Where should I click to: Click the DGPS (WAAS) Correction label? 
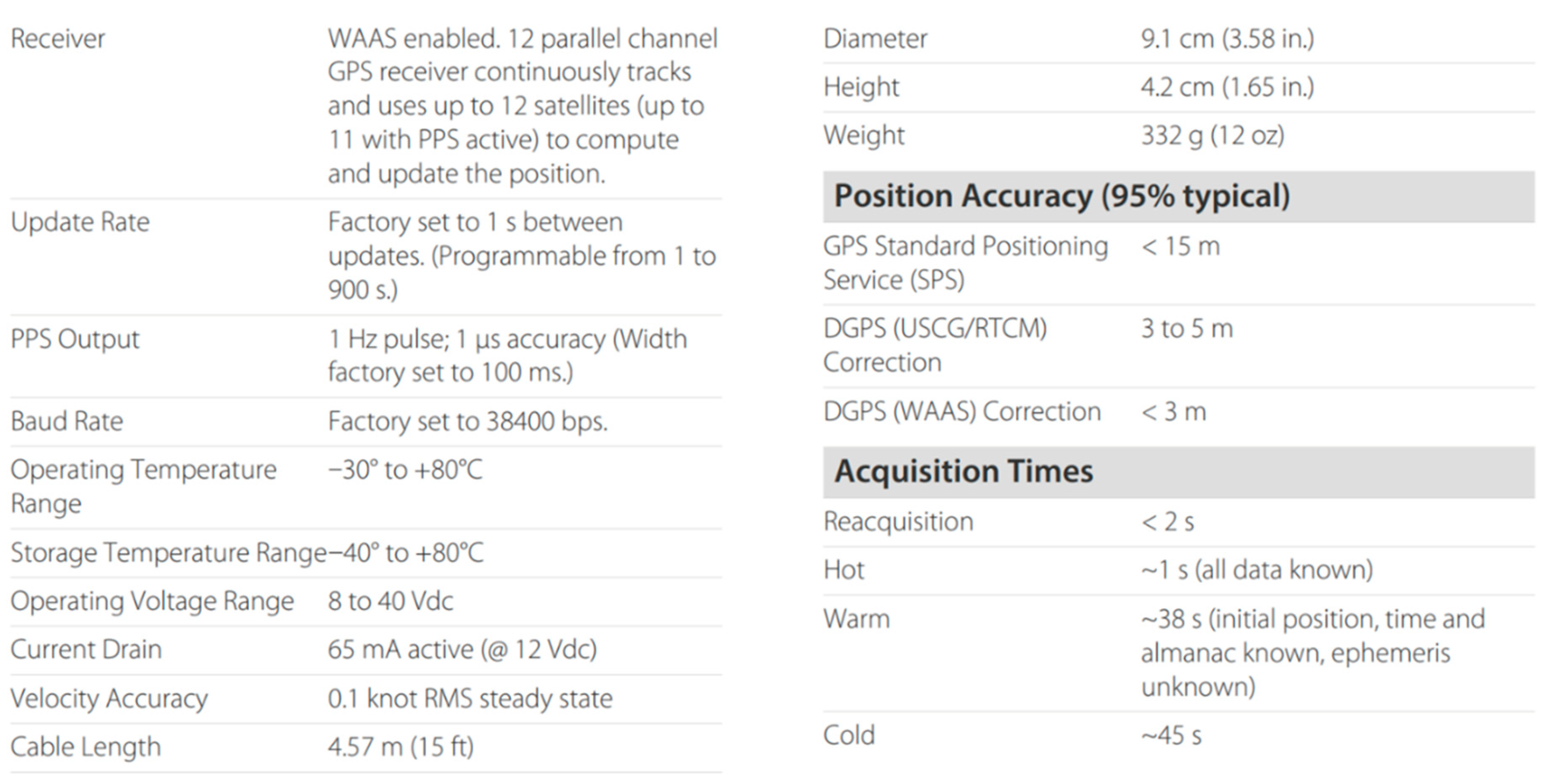point(962,412)
